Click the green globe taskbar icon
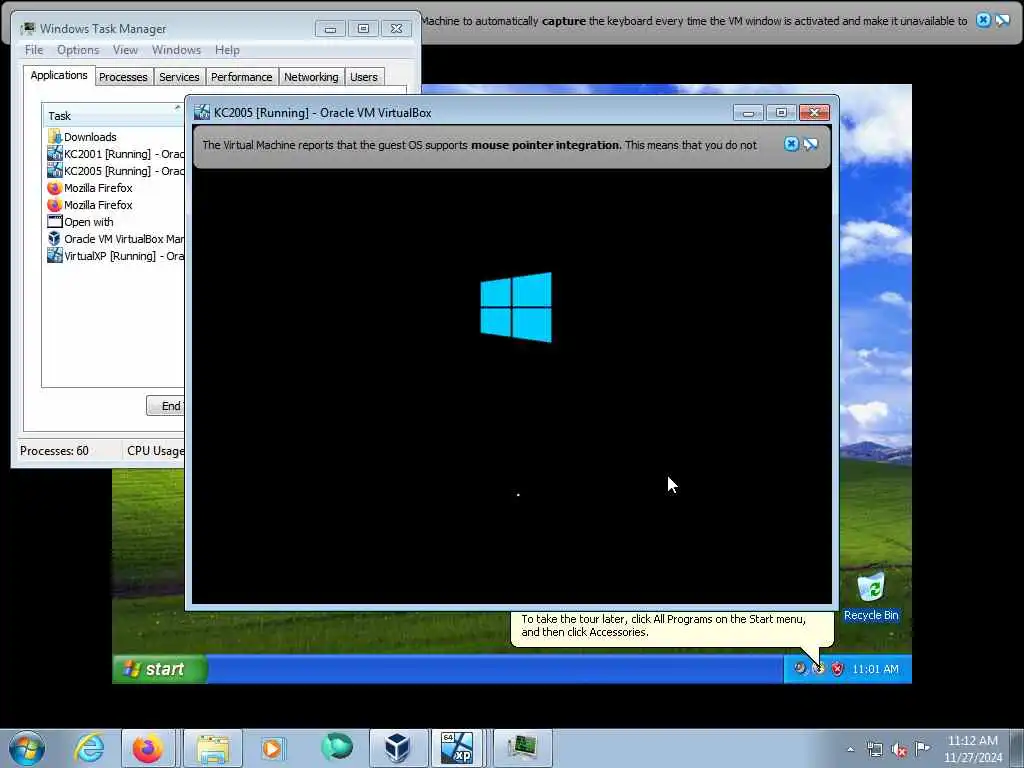The width and height of the screenshot is (1024, 768). pos(337,747)
